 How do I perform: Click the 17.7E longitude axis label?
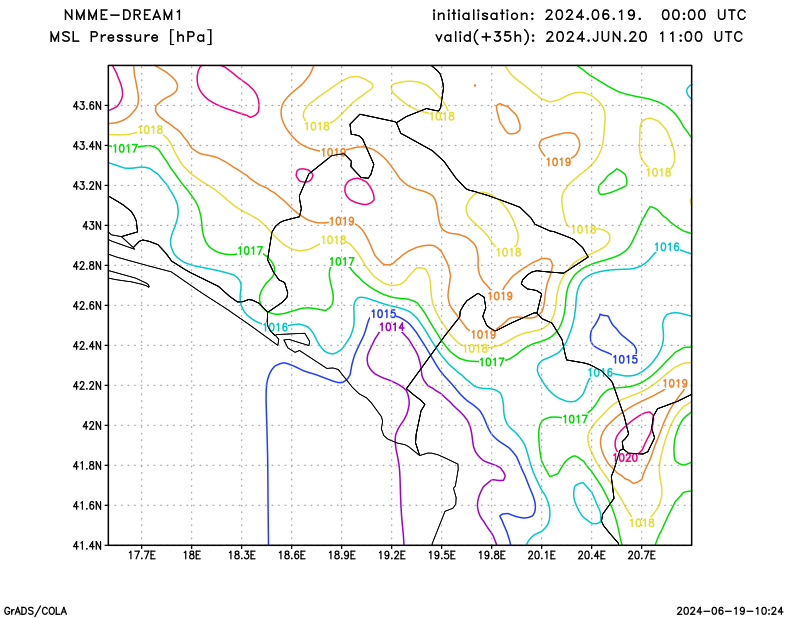[x=141, y=555]
